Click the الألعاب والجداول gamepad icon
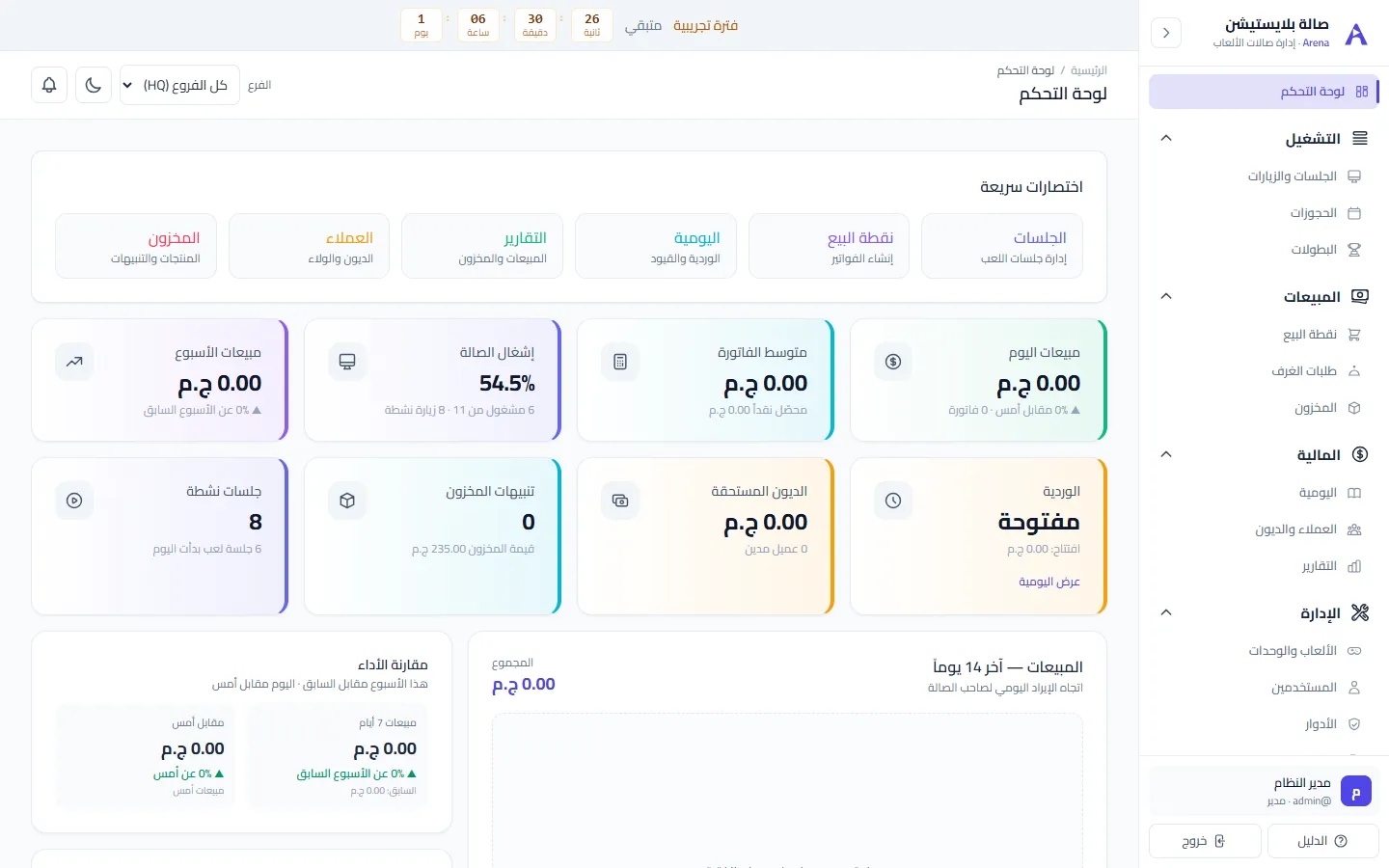1389x868 pixels. pyautogui.click(x=1354, y=651)
